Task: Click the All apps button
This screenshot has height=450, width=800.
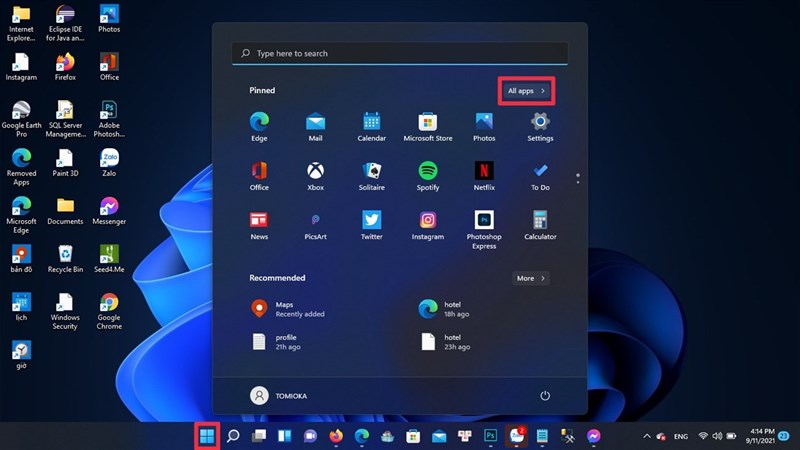Action: tap(527, 91)
